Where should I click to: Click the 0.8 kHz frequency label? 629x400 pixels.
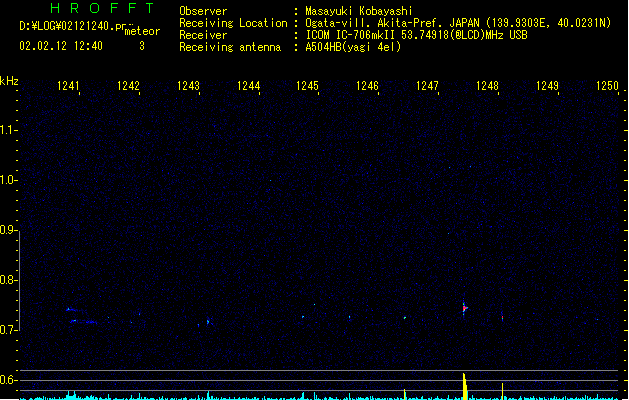[8, 280]
